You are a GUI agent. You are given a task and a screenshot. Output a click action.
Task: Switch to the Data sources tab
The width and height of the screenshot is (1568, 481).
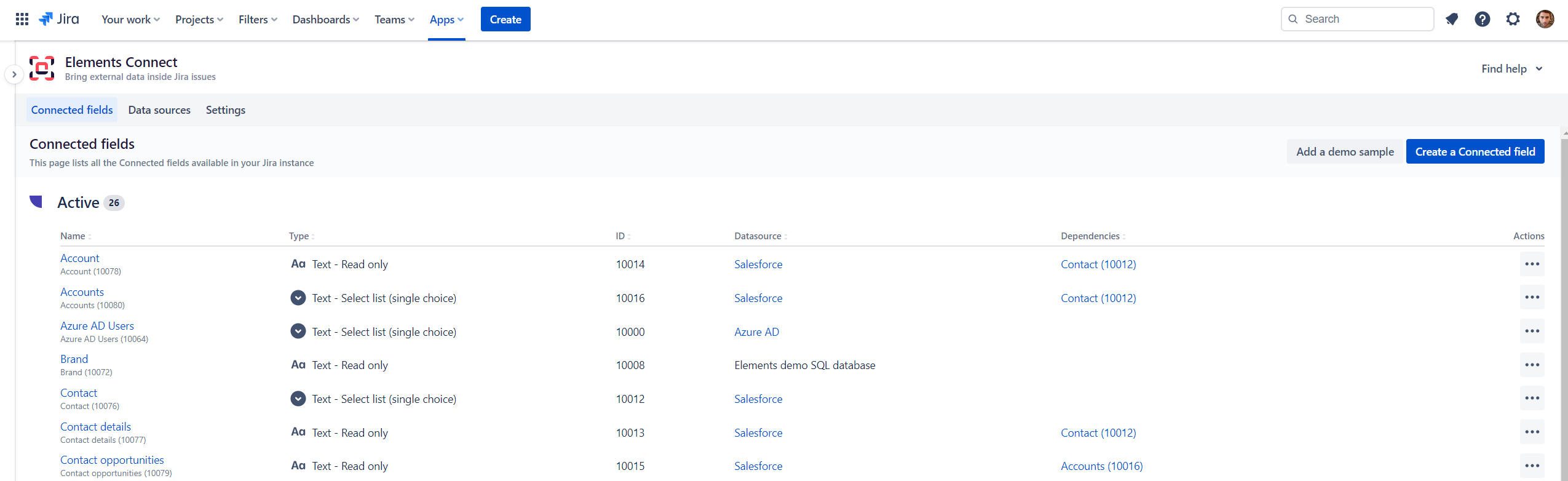[159, 110]
